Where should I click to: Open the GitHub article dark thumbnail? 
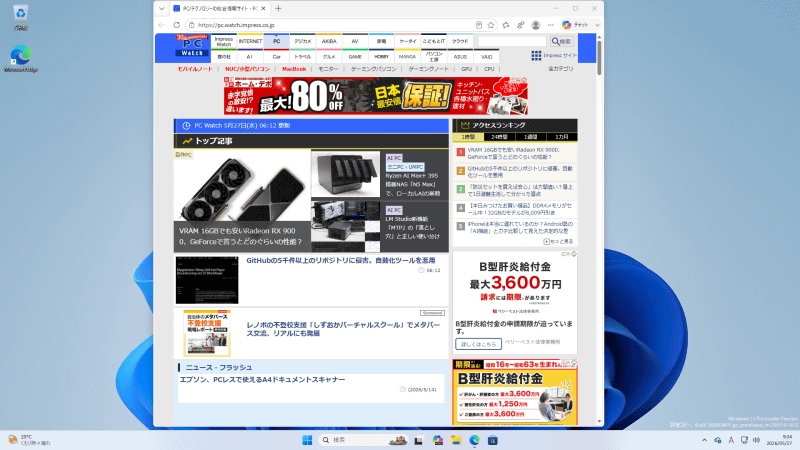[x=207, y=280]
